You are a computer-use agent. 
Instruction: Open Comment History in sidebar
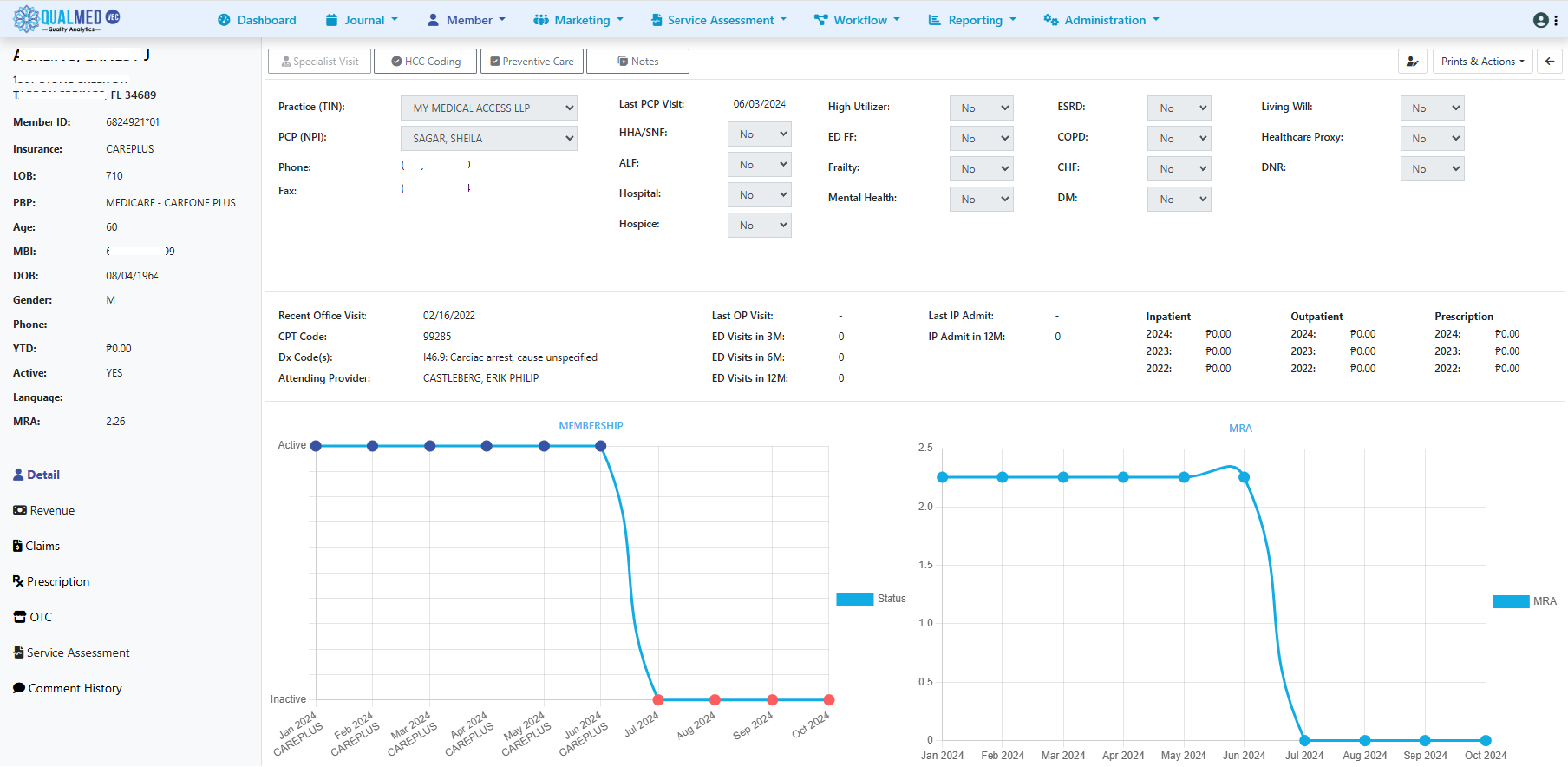point(68,688)
